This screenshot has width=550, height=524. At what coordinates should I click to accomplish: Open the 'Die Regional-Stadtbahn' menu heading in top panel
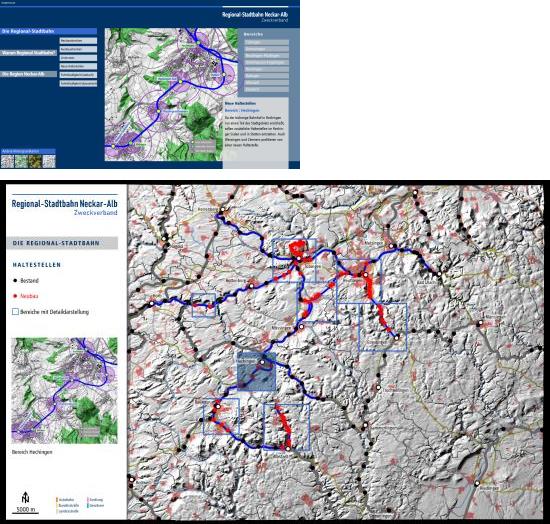click(x=48, y=31)
